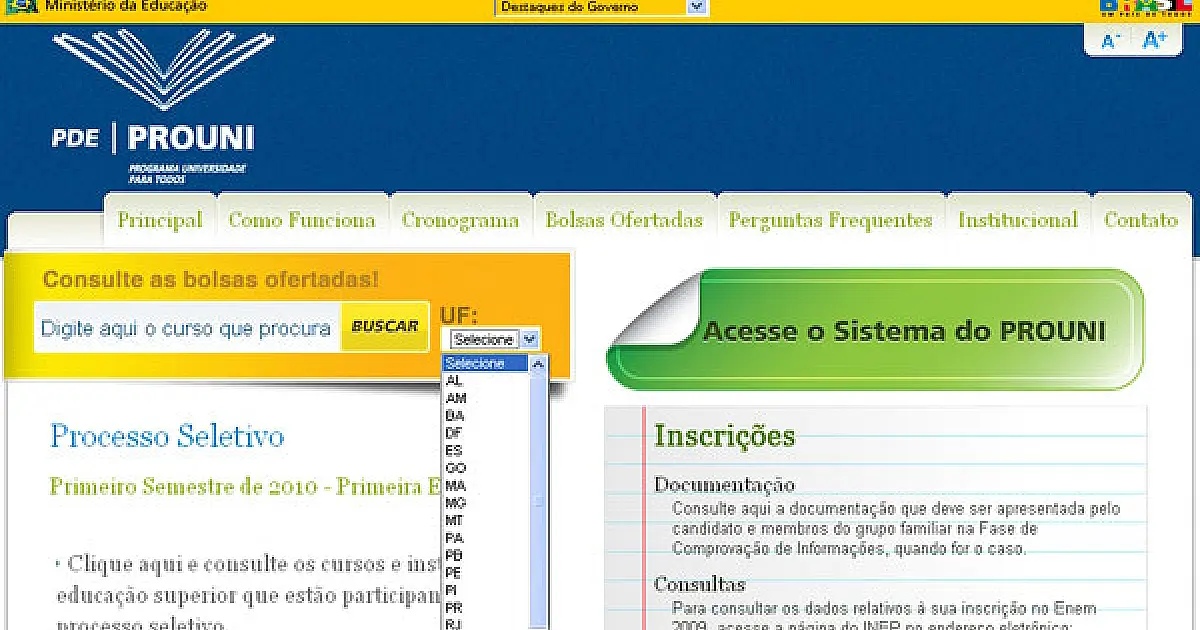Click Ministério da Educação link
The height and width of the screenshot is (630, 1200).
126,6
